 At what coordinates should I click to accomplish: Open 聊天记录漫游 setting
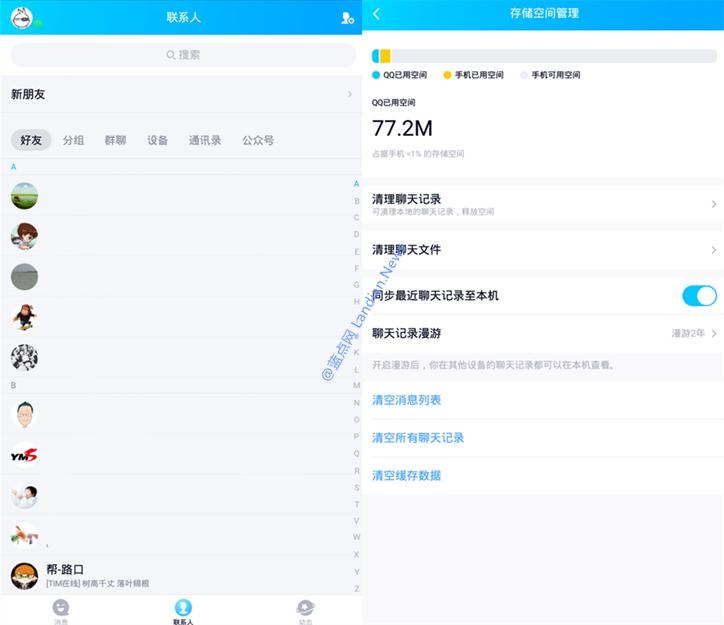click(543, 333)
